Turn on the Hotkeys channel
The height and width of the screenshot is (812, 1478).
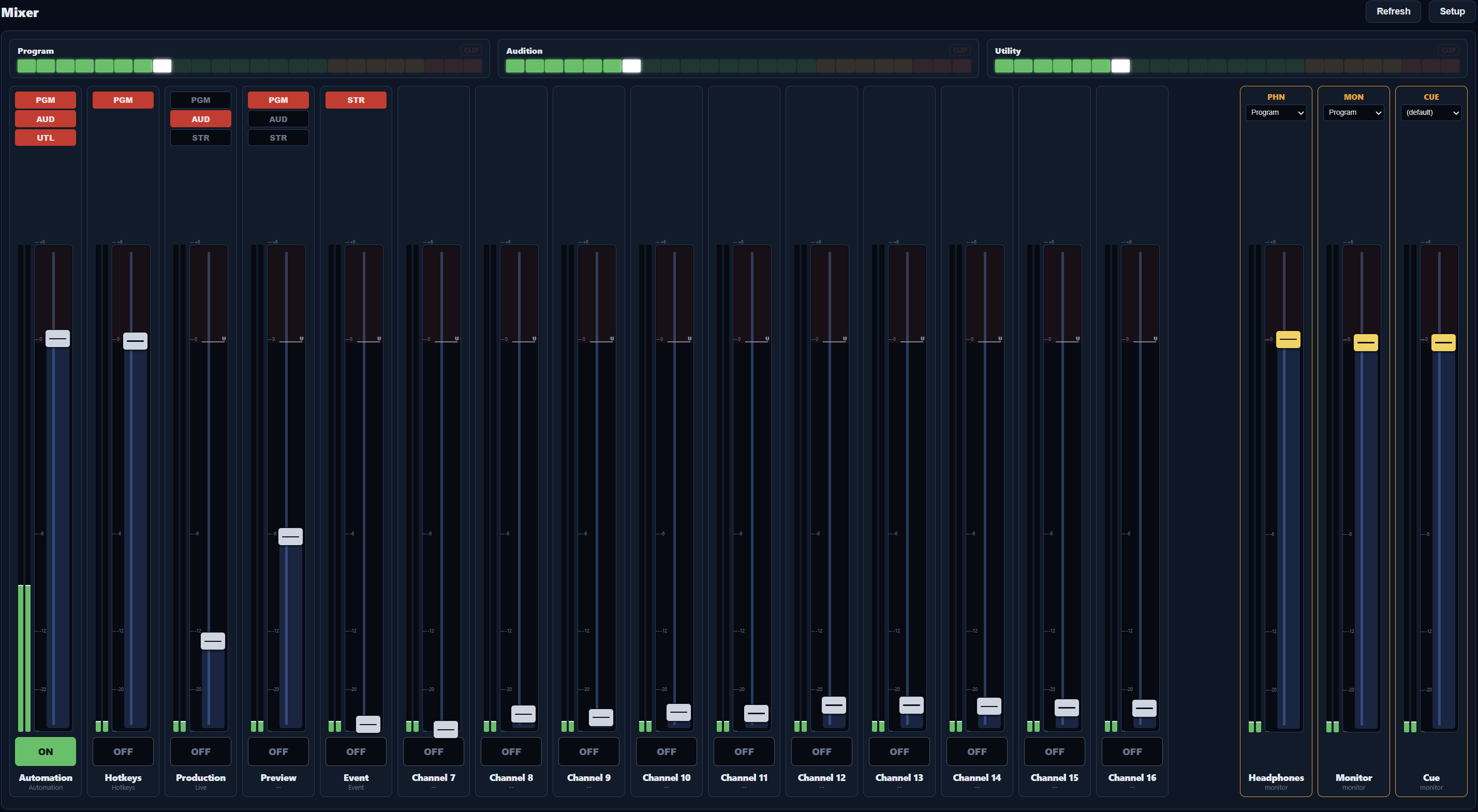point(123,751)
